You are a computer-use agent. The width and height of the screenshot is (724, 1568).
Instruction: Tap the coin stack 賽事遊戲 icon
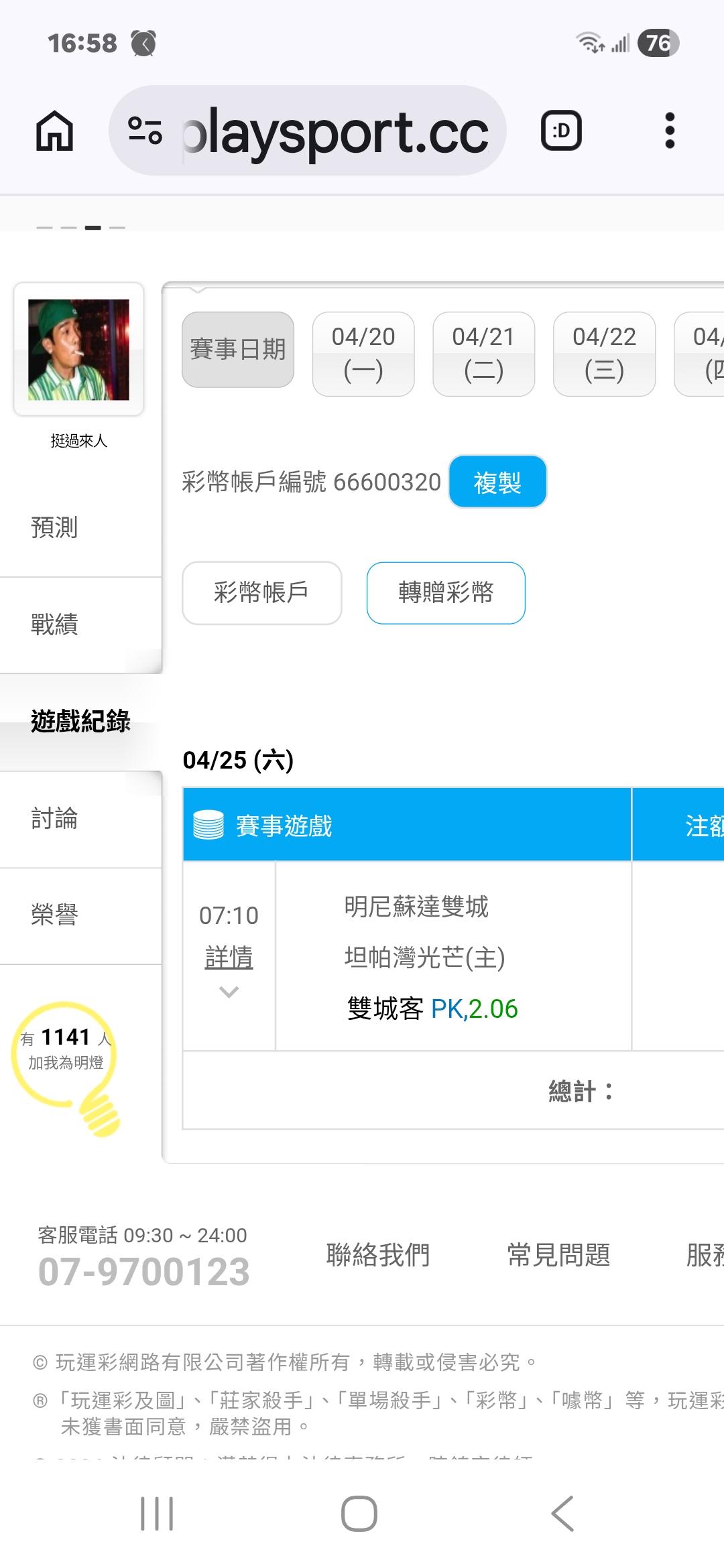point(208,825)
